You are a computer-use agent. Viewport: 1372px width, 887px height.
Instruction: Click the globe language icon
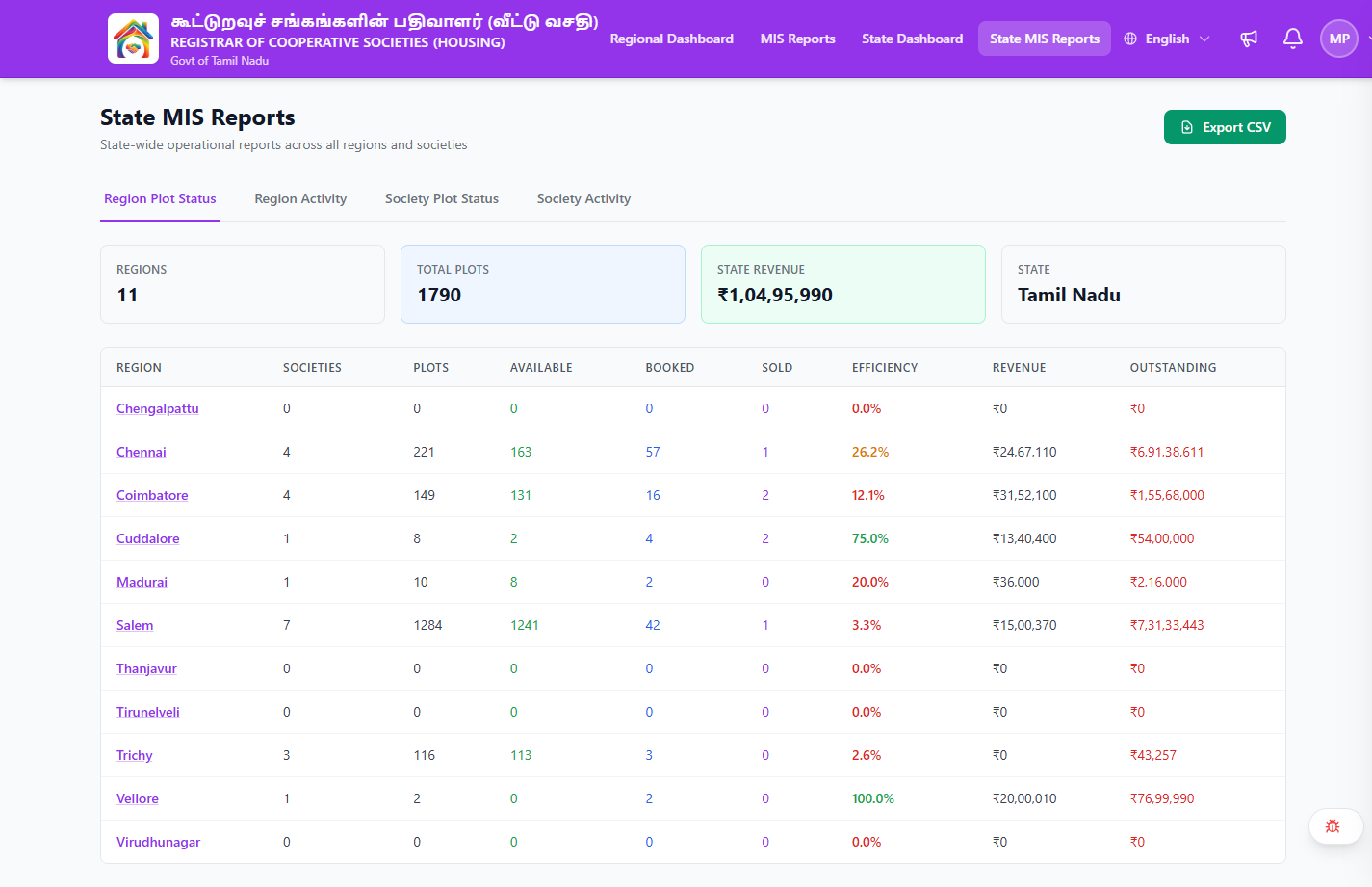1130,39
